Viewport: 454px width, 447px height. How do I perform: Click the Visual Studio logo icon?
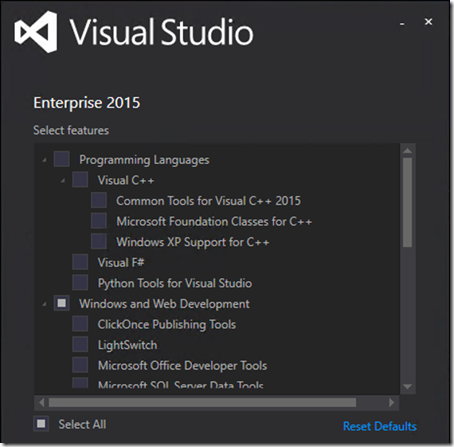tap(36, 32)
